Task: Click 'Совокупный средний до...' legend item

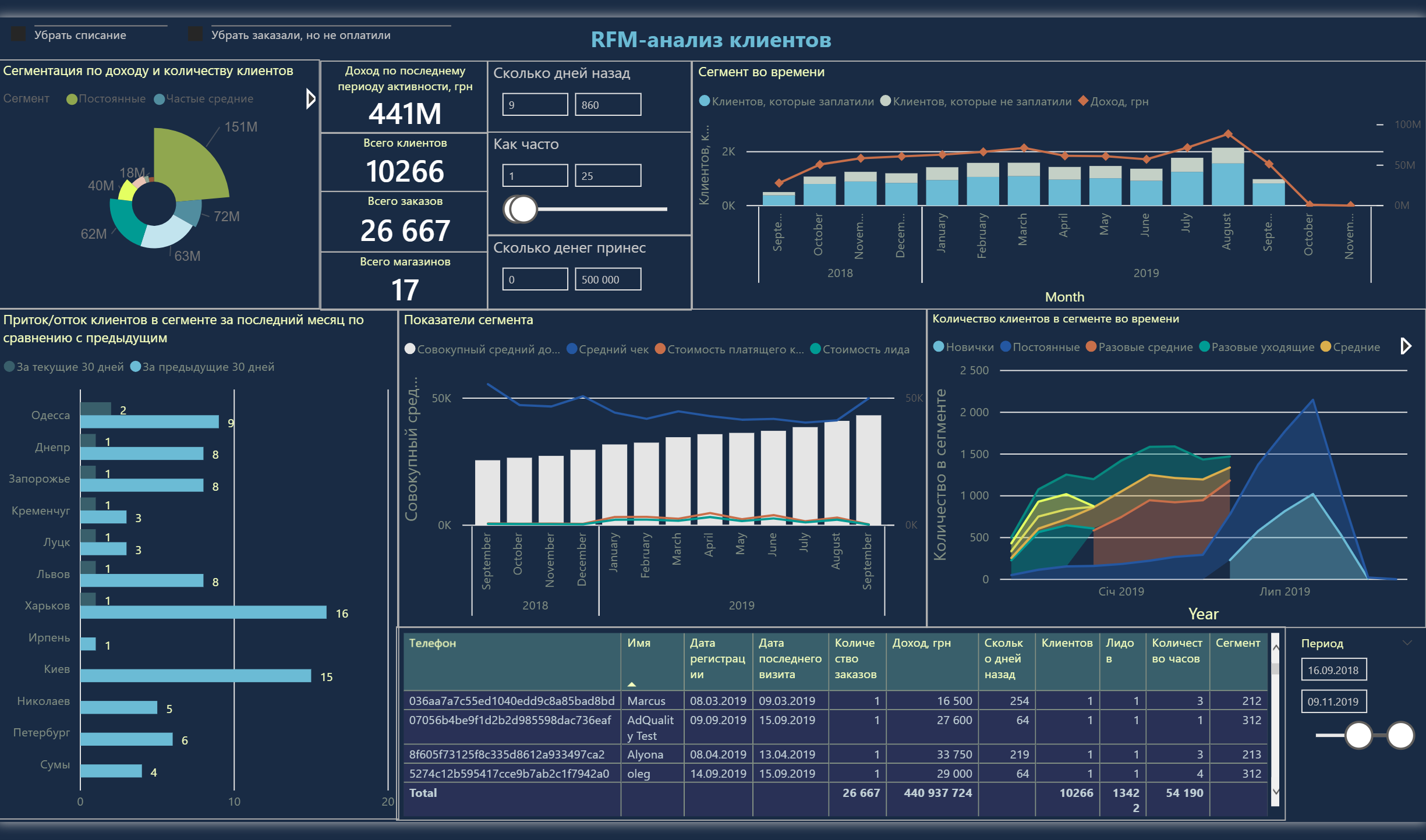Action: tap(482, 349)
